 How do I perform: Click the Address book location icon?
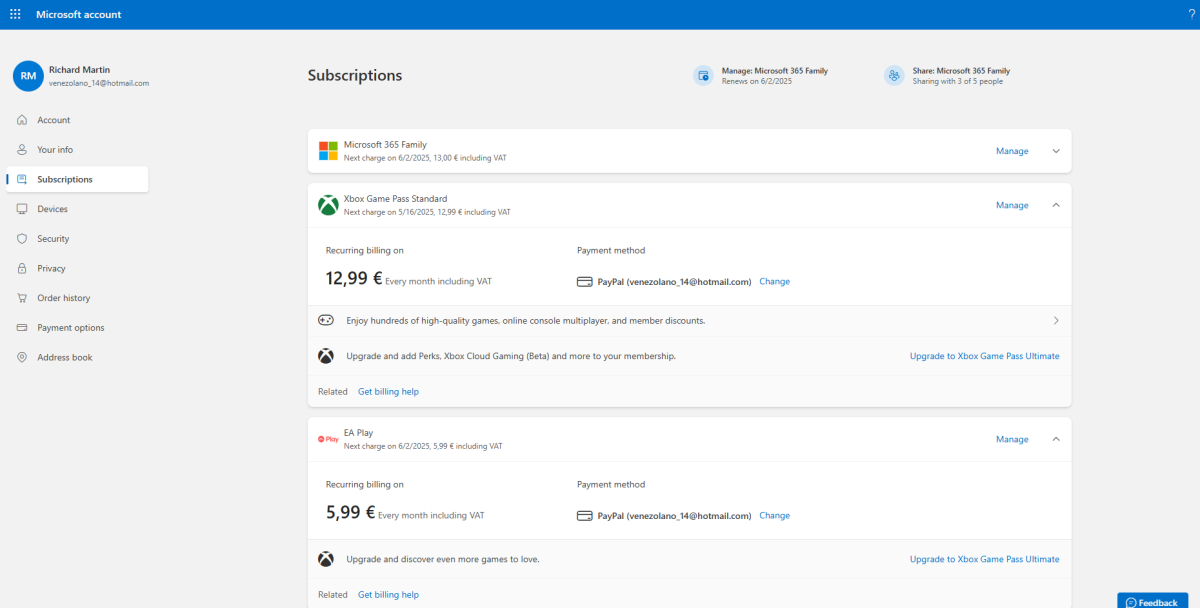click(22, 357)
